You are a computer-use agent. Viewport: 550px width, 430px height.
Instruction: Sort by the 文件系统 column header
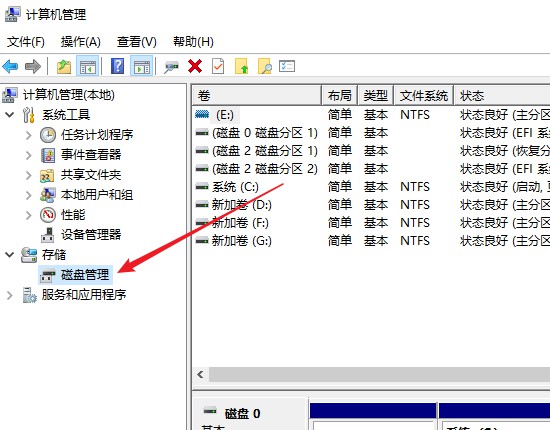(x=423, y=95)
